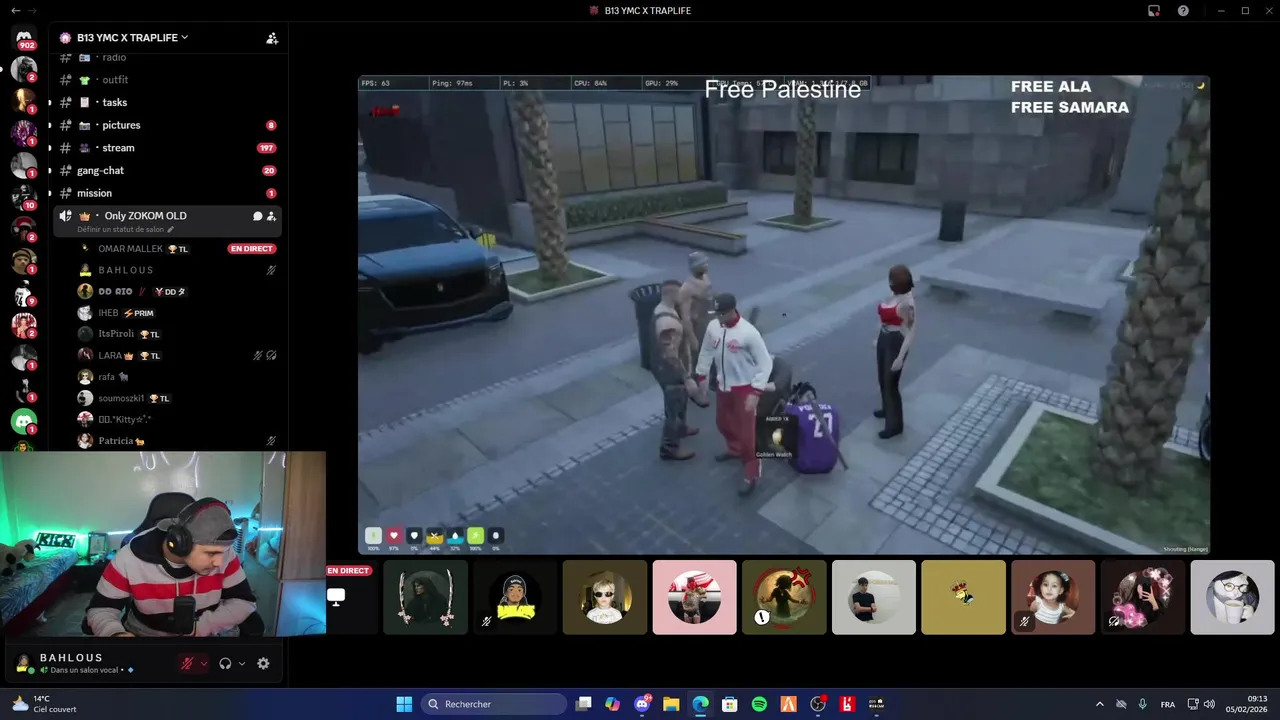Open the gang-chat channel
Screen dimensions: 1280x720
pos(166,170)
